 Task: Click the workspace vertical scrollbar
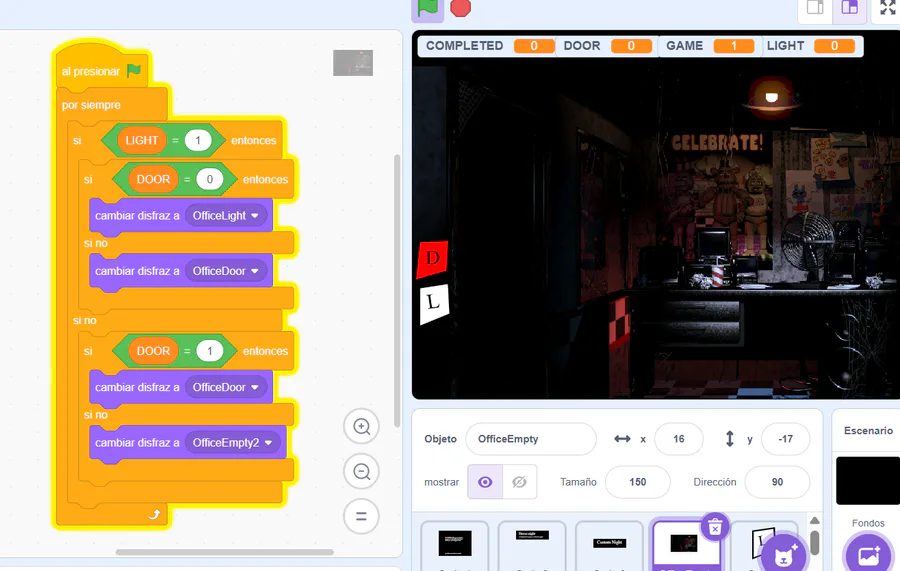pyautogui.click(x=397, y=290)
